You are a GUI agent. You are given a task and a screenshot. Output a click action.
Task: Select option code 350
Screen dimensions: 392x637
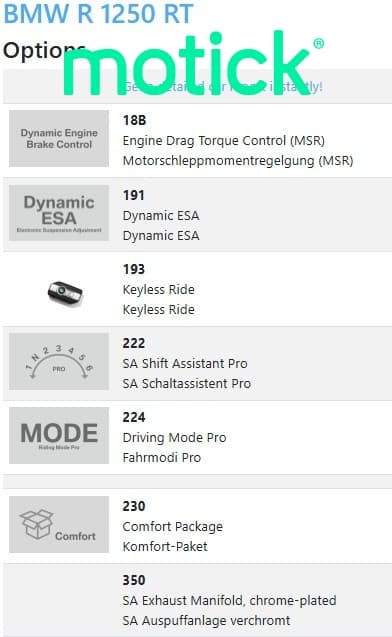pyautogui.click(x=134, y=580)
